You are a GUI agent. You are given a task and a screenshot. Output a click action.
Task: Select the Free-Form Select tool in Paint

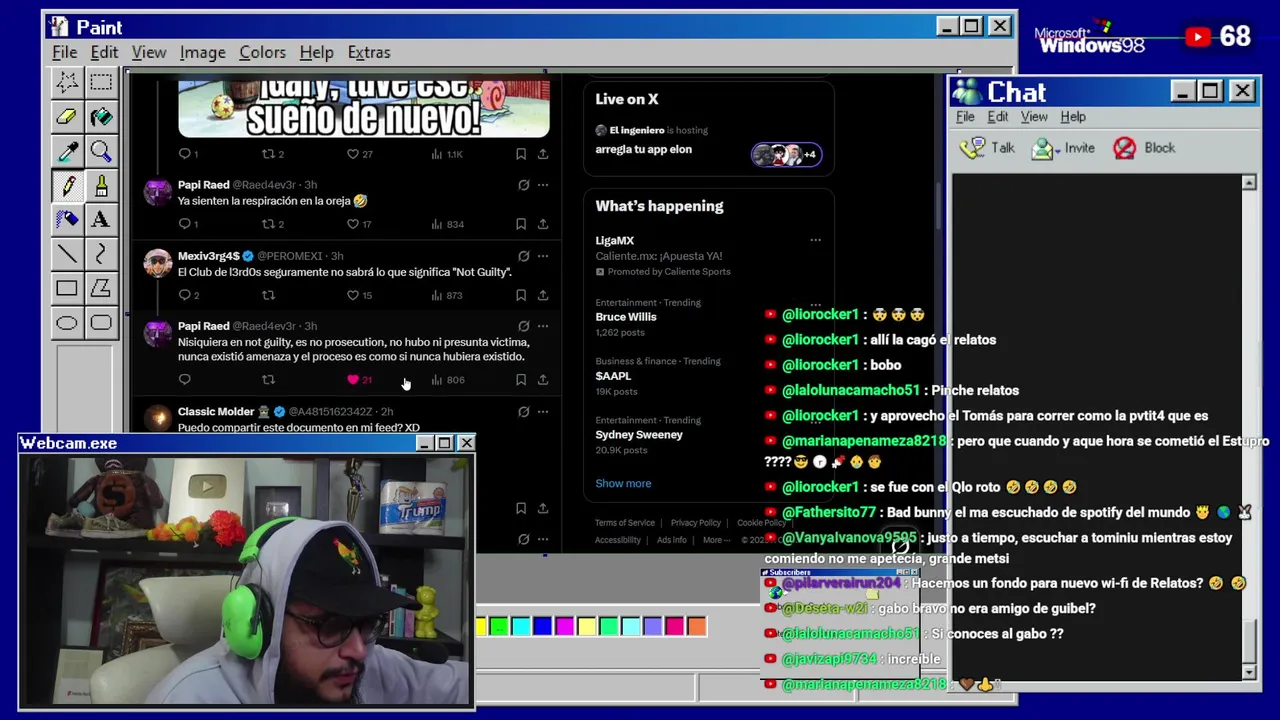(67, 82)
